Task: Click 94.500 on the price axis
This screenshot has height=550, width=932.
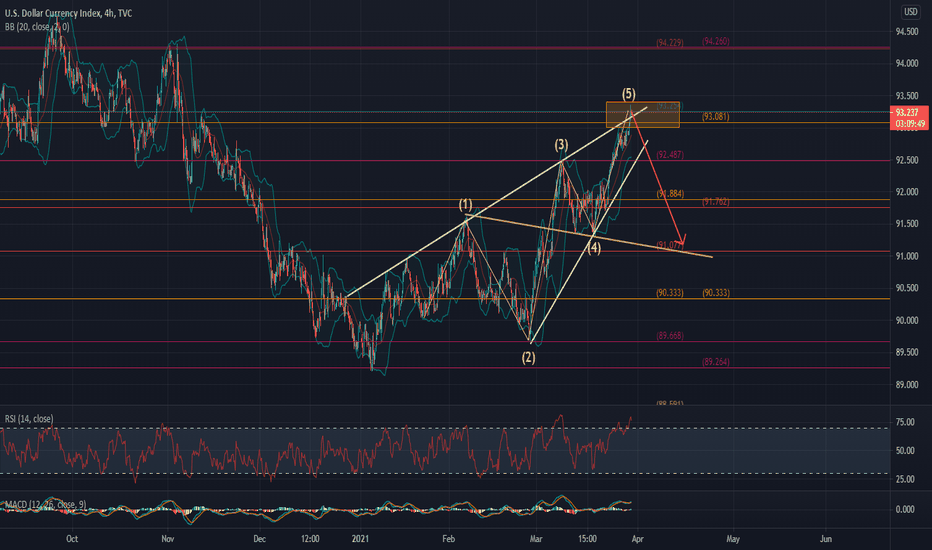Action: pos(907,32)
